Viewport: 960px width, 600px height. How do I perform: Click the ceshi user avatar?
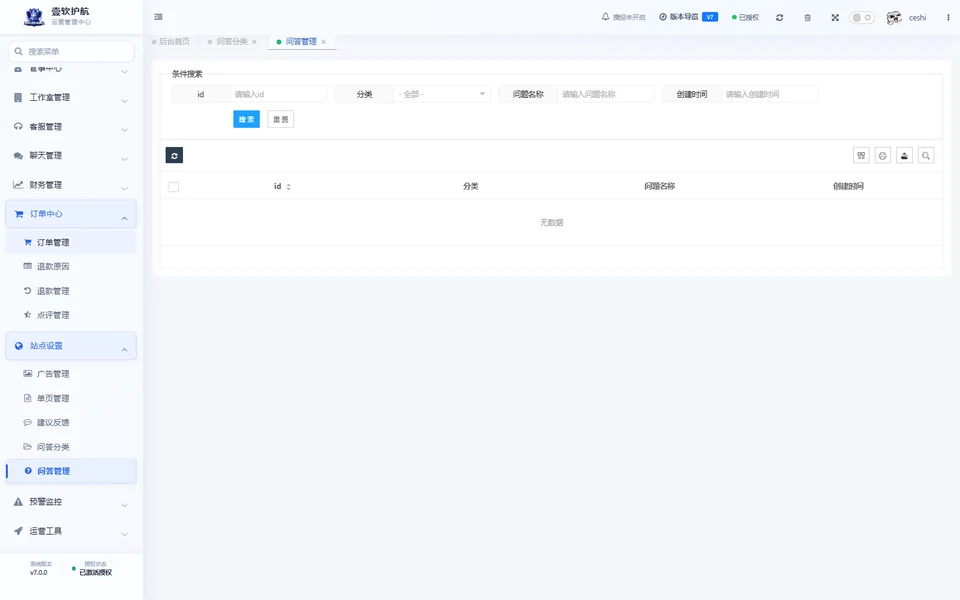(x=894, y=18)
